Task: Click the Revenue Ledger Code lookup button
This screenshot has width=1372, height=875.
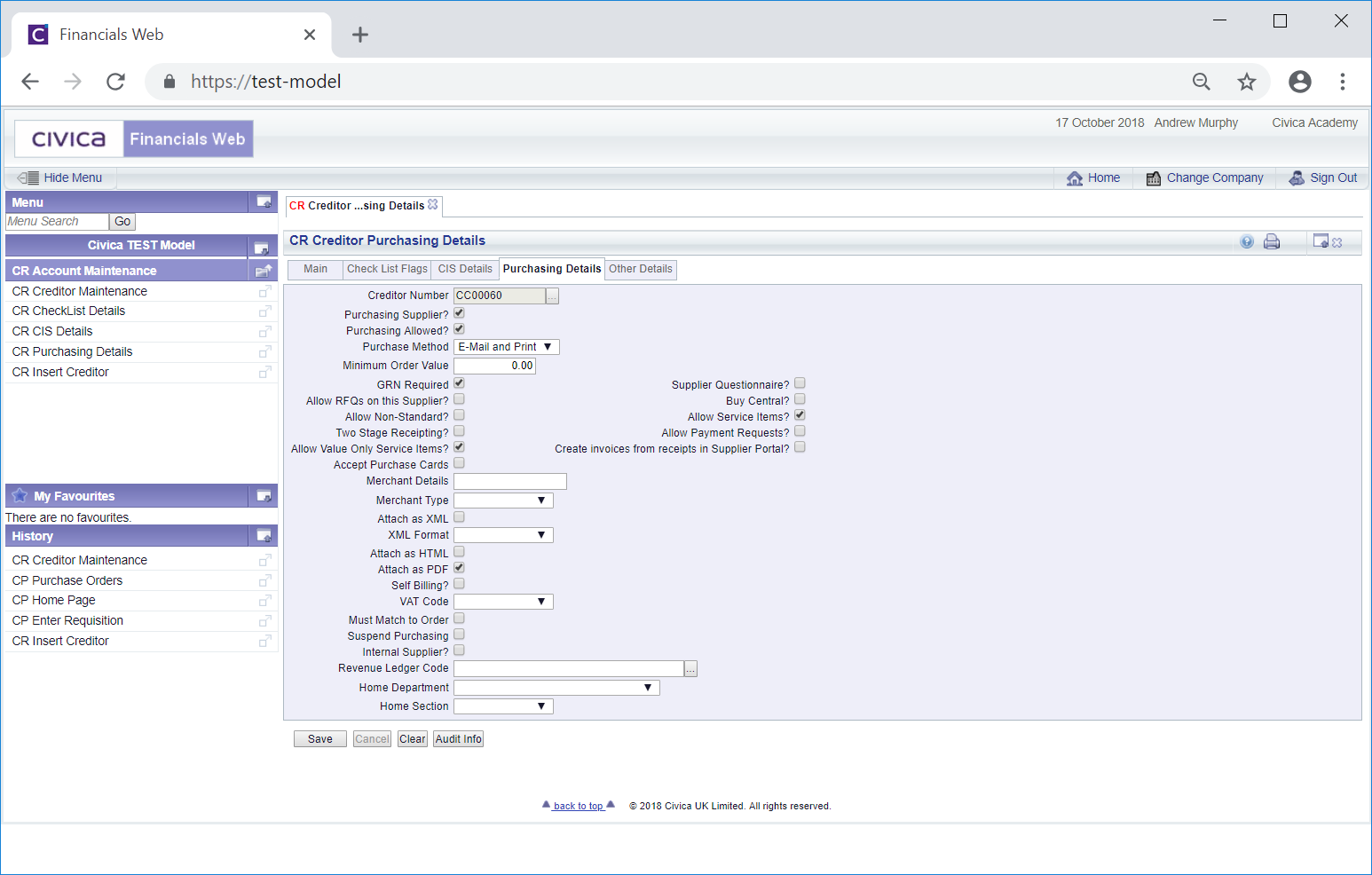Action: click(x=690, y=669)
